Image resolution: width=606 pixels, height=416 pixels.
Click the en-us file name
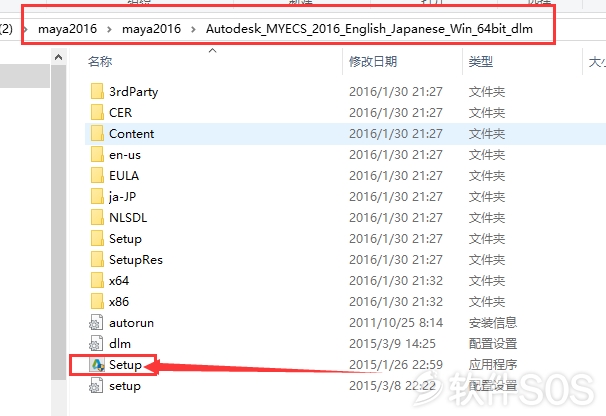[x=125, y=155]
